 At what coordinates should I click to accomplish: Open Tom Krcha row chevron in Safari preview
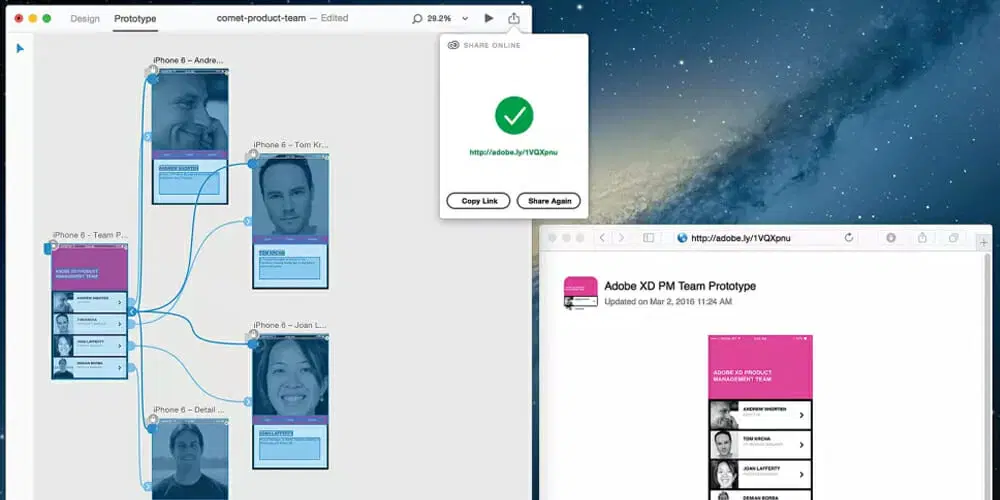[802, 445]
